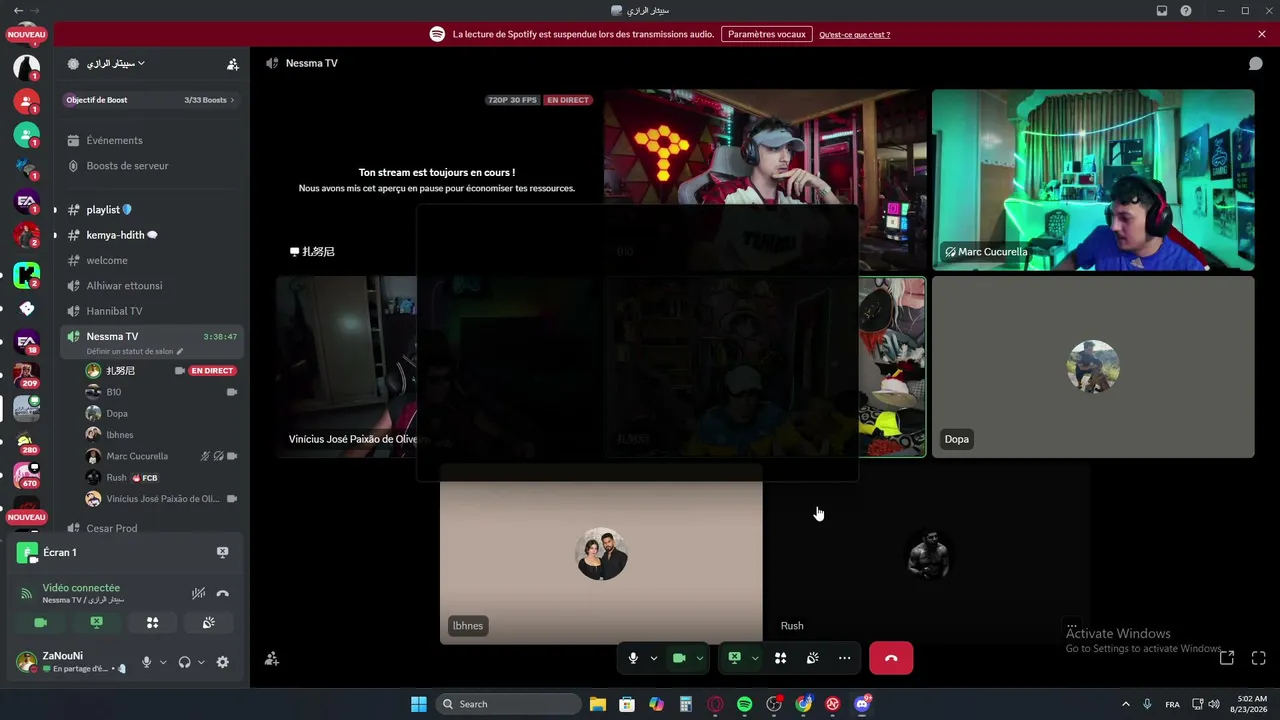Open microphone options arrow in call control bar
The image size is (1280, 720).
click(x=654, y=658)
